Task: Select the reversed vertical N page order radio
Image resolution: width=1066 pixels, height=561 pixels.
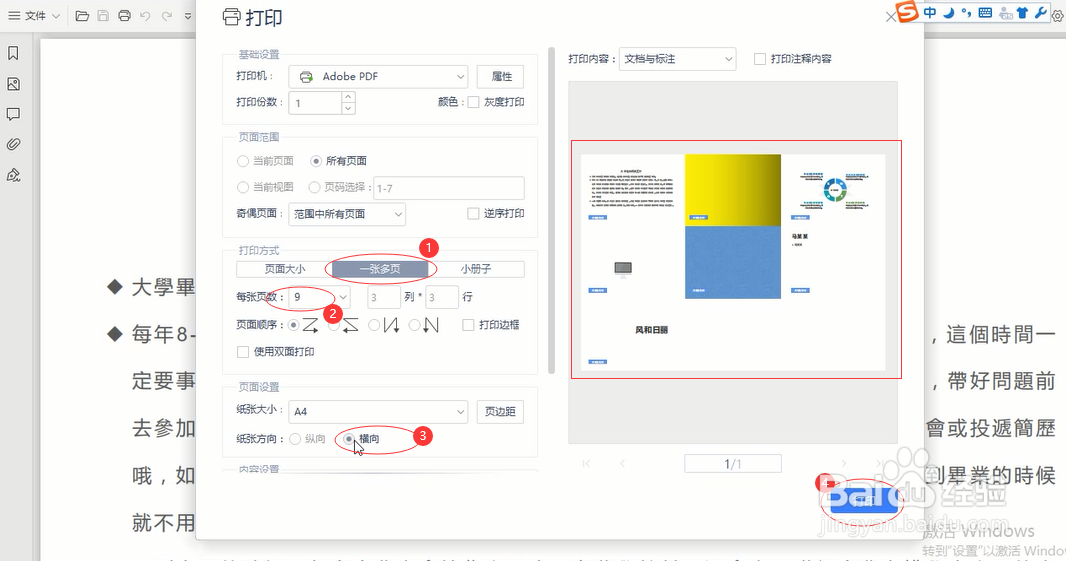Action: (414, 326)
